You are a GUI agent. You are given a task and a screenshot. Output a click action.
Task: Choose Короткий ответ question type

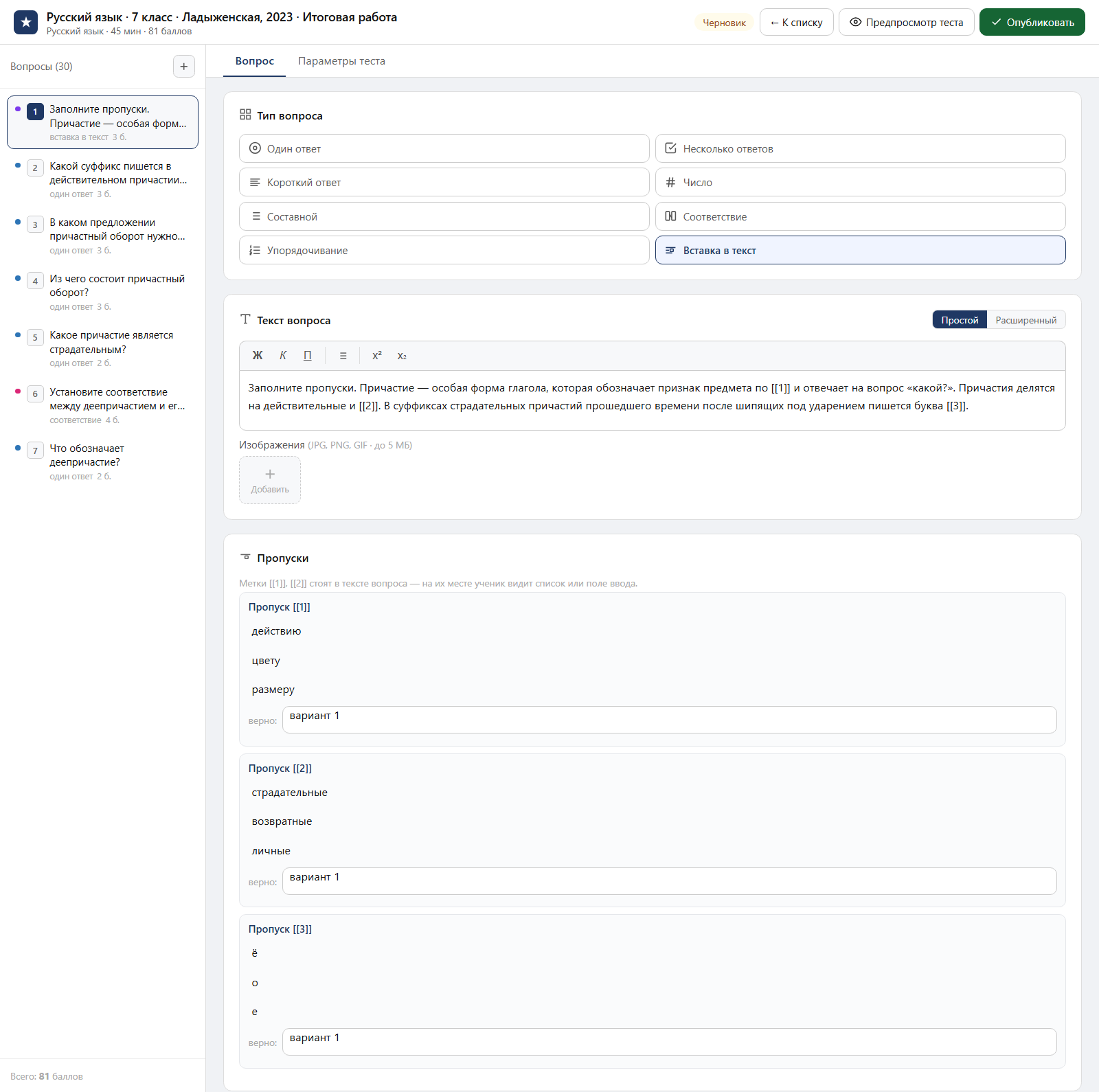click(444, 183)
